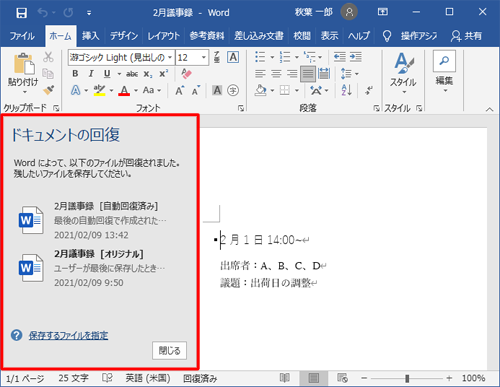Open the Font dialog launcher
The width and height of the screenshot is (500, 387).
point(241,108)
